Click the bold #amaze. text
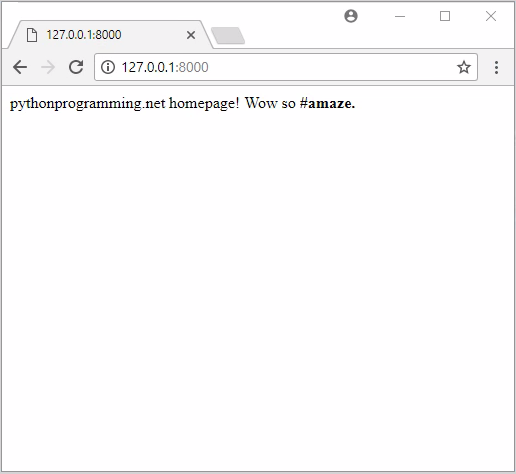This screenshot has width=516, height=474. coord(327,103)
